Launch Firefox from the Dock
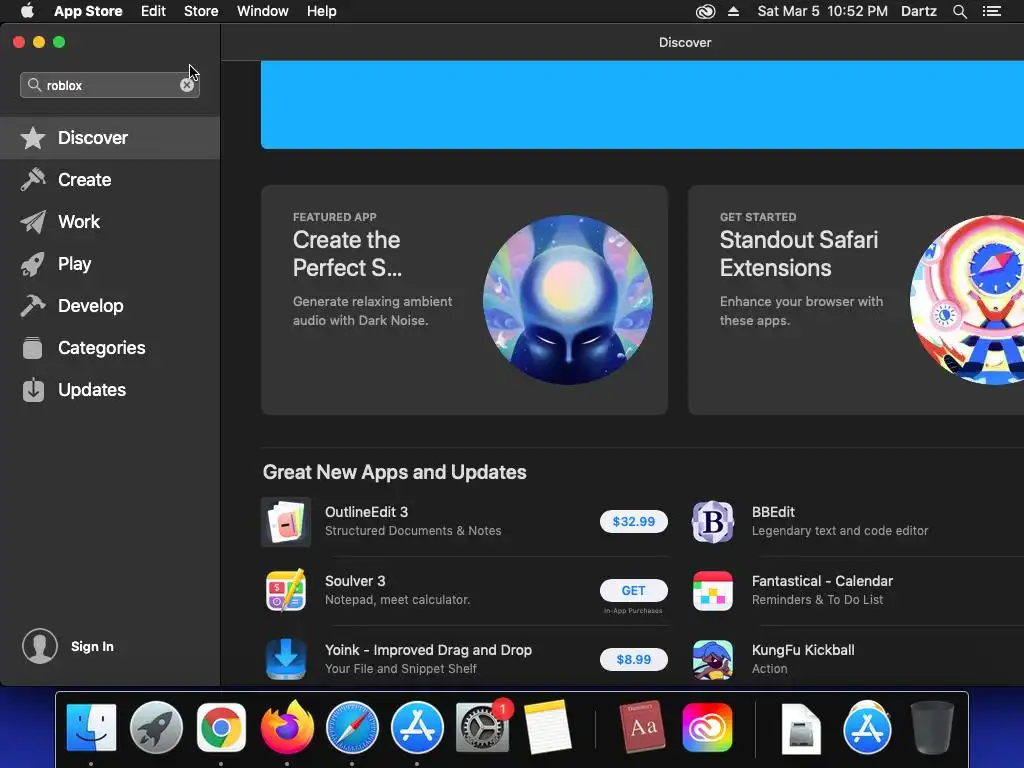The width and height of the screenshot is (1024, 768). 287,726
